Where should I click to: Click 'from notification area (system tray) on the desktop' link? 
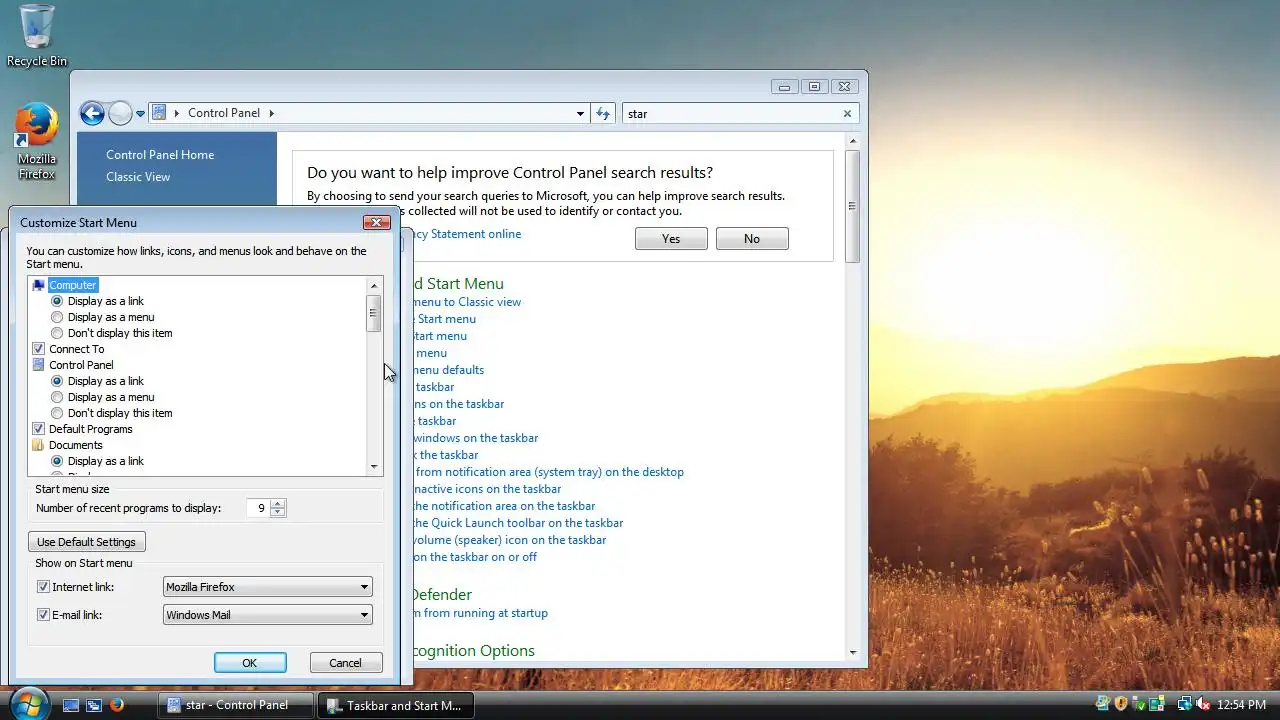click(x=549, y=472)
